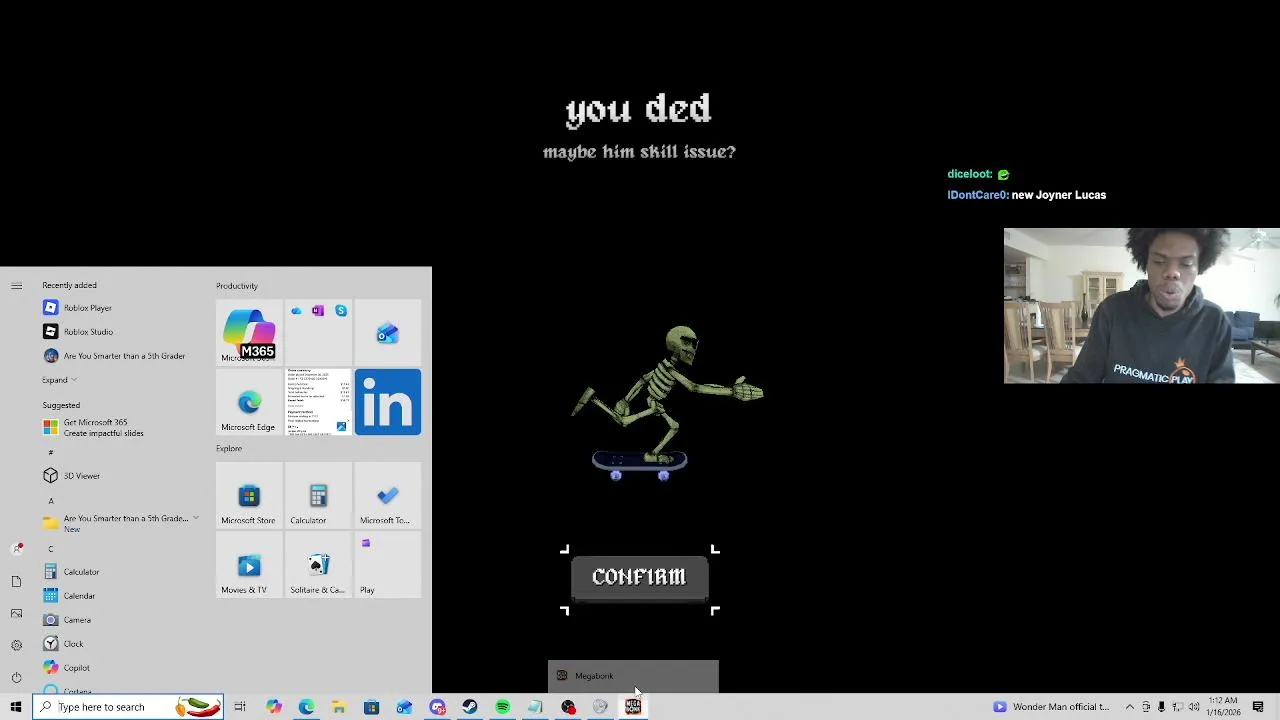1280x720 pixels.
Task: Open Microsoft Store from the taskbar
Action: click(371, 707)
